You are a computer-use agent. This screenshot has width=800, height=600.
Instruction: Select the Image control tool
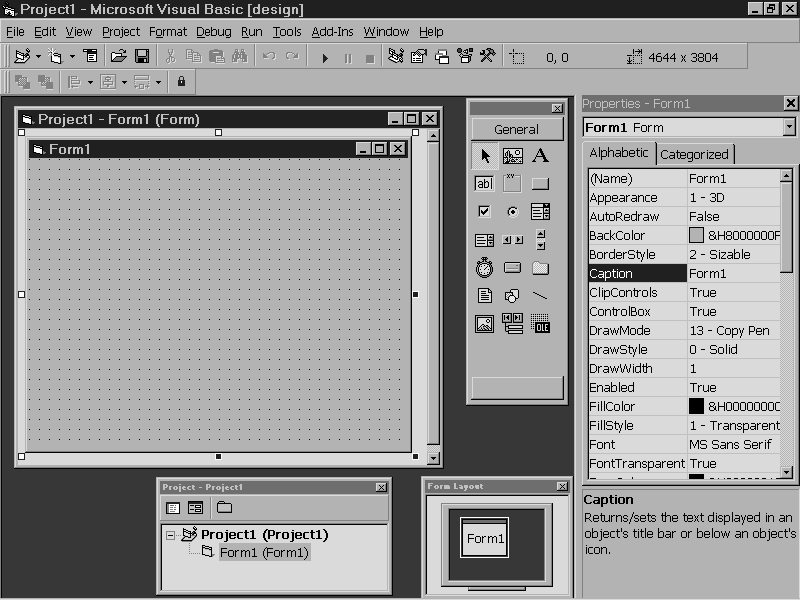pos(484,323)
